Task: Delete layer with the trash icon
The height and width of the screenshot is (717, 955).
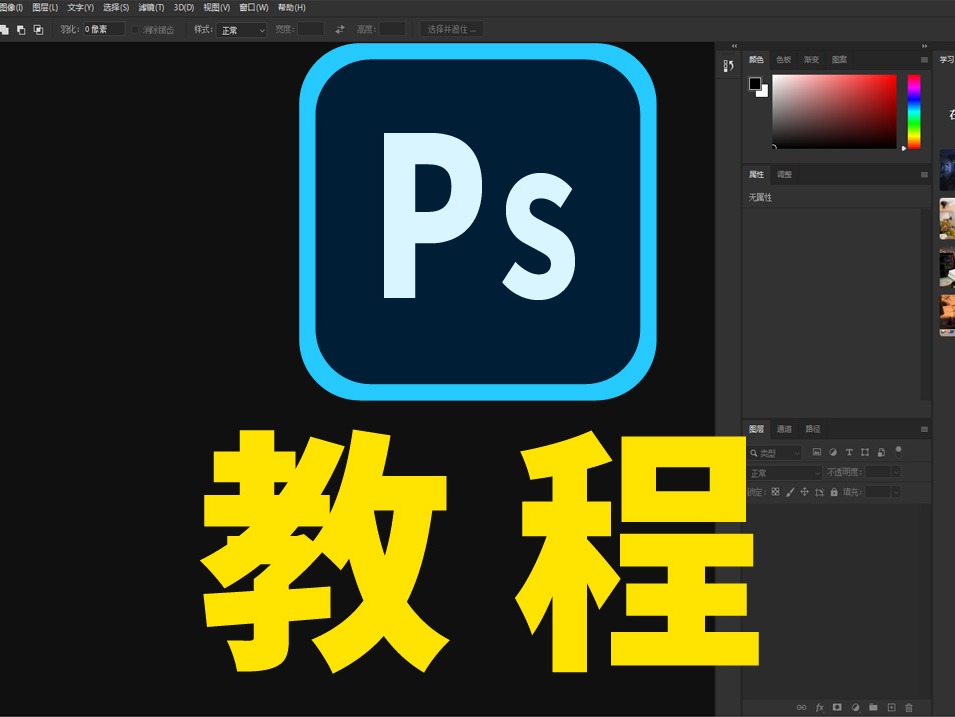Action: (908, 707)
